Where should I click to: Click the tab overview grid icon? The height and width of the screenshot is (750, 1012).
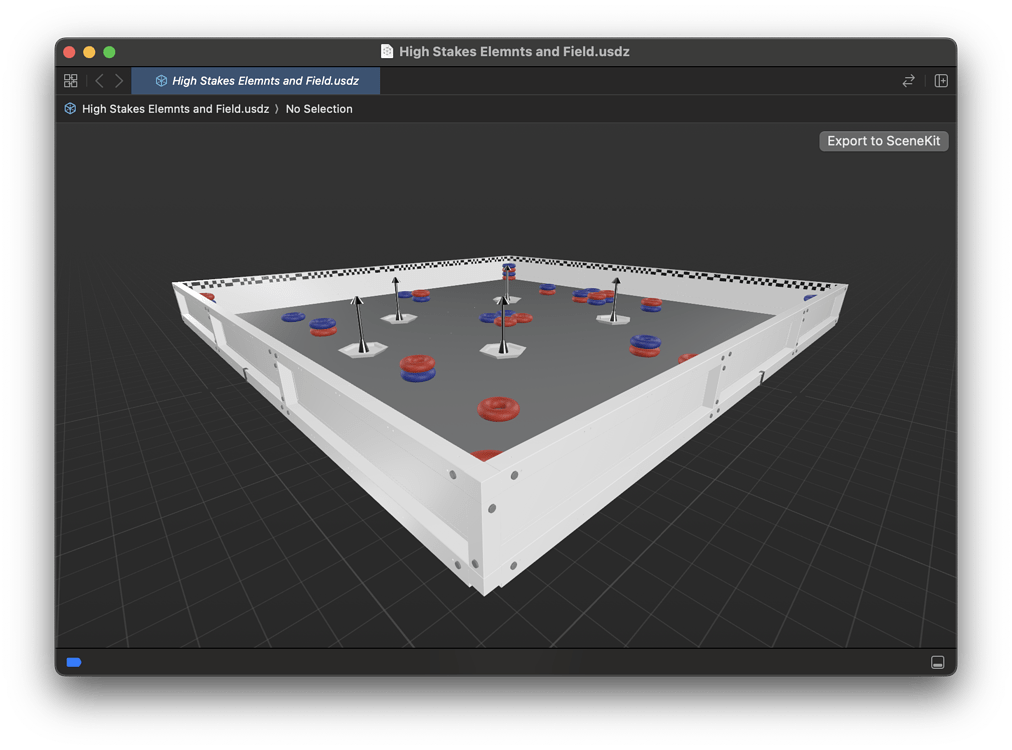point(70,81)
